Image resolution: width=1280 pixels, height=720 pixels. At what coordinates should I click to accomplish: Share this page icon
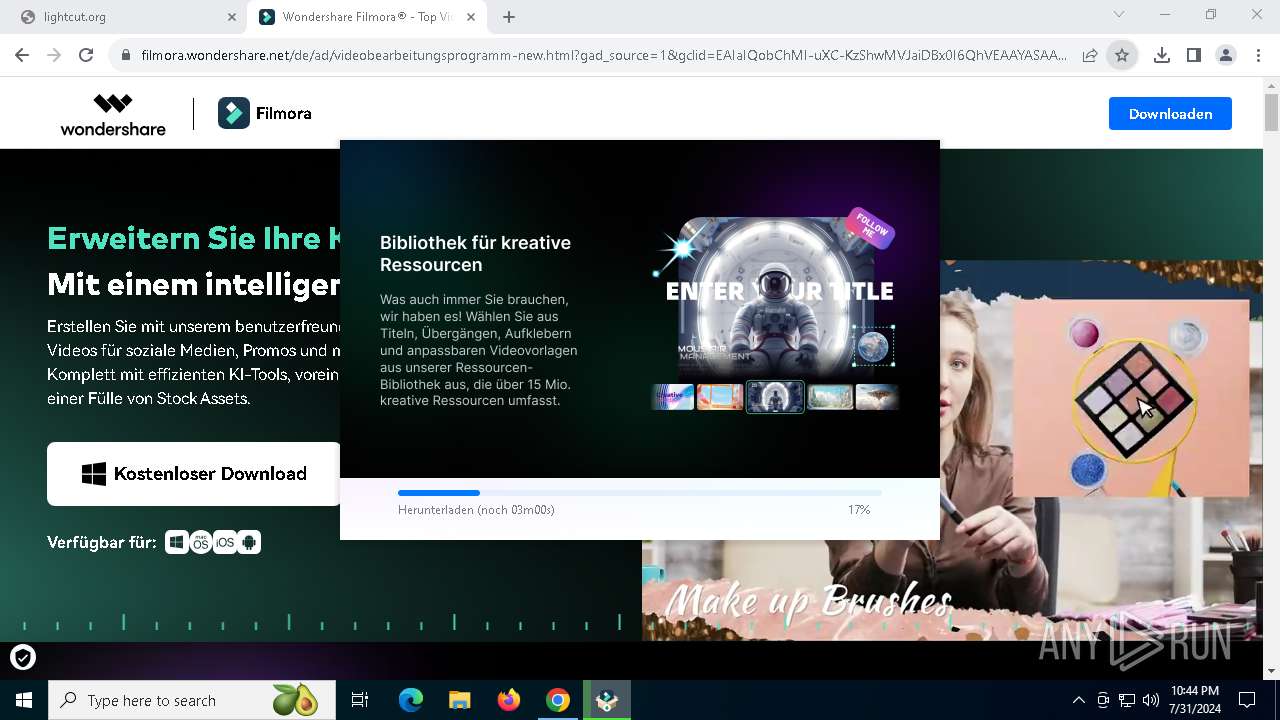1090,56
